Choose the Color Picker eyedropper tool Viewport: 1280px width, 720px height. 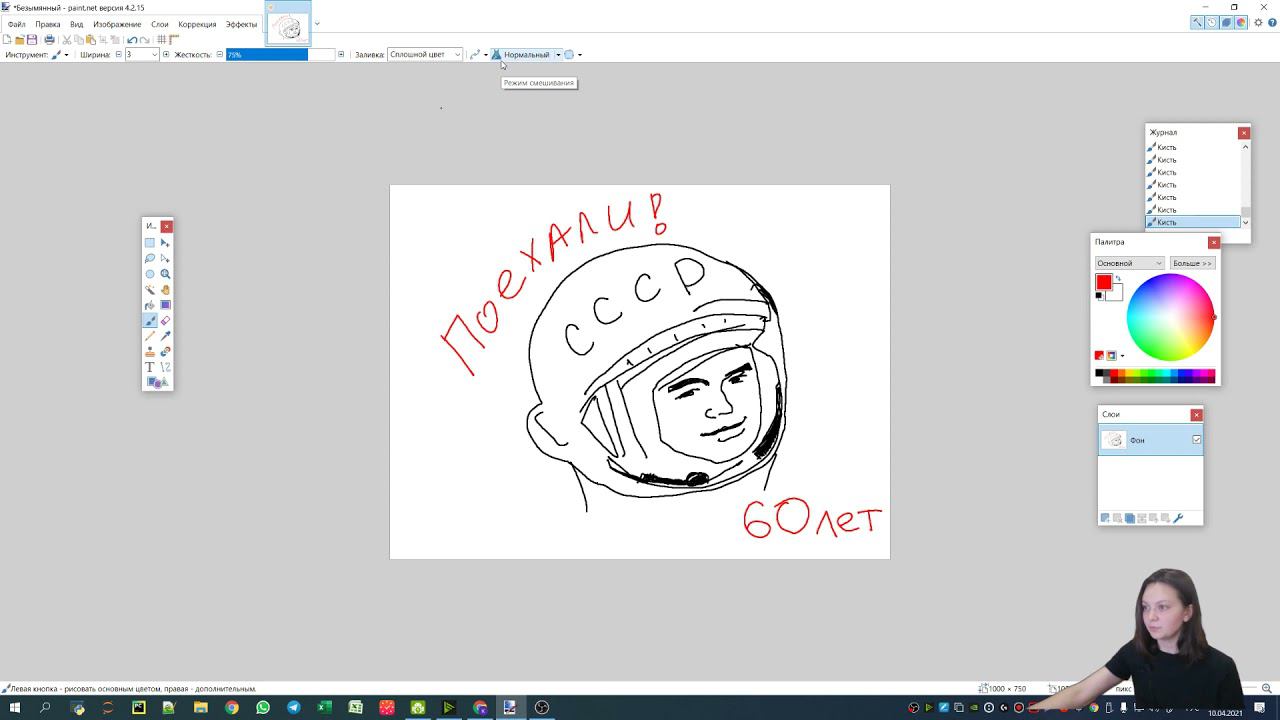[x=165, y=336]
